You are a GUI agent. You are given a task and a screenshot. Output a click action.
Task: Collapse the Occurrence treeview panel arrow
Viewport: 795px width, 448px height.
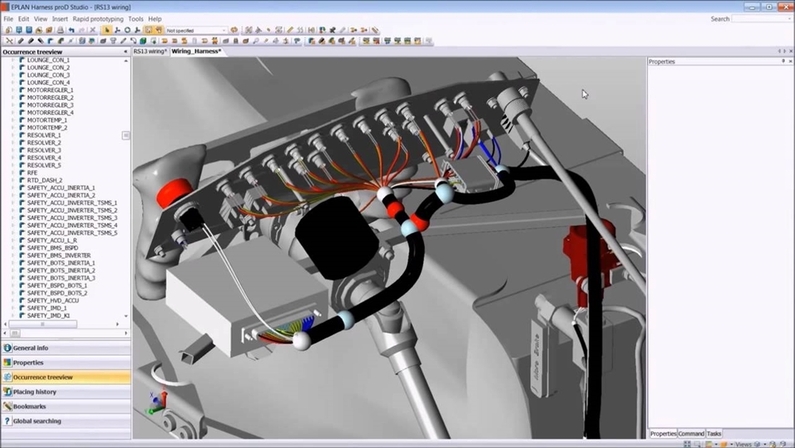click(x=125, y=52)
